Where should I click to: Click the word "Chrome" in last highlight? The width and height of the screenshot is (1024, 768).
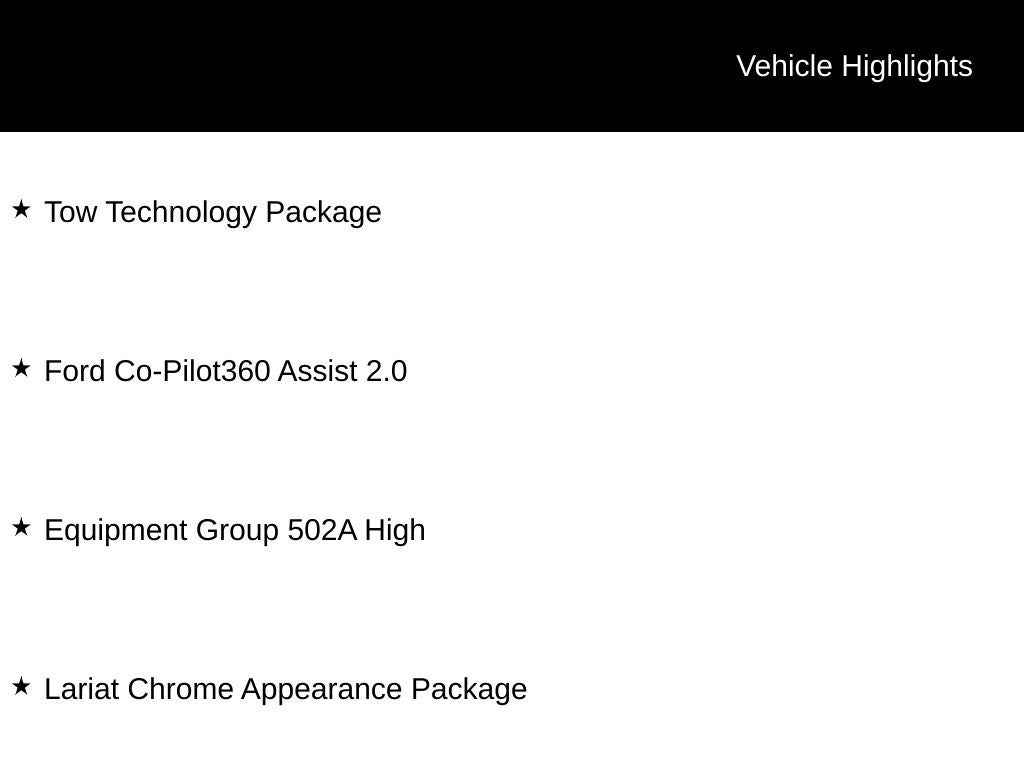(180, 689)
